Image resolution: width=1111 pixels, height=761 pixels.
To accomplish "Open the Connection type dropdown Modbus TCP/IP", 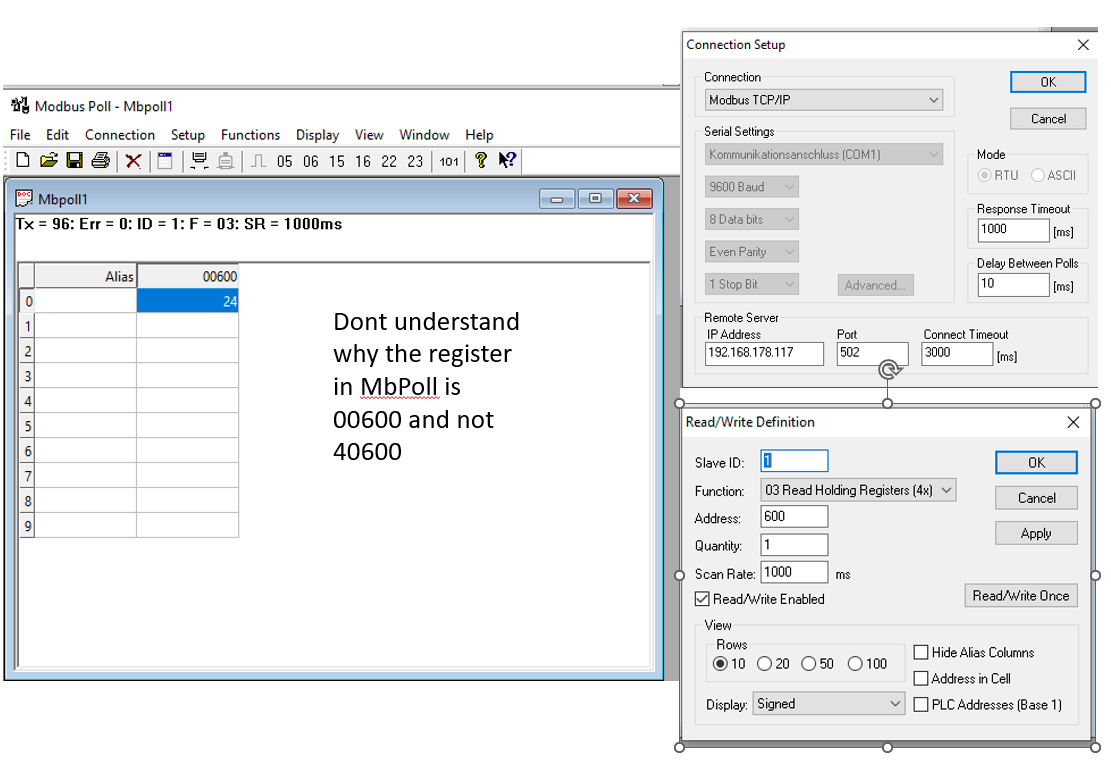I will tap(824, 100).
